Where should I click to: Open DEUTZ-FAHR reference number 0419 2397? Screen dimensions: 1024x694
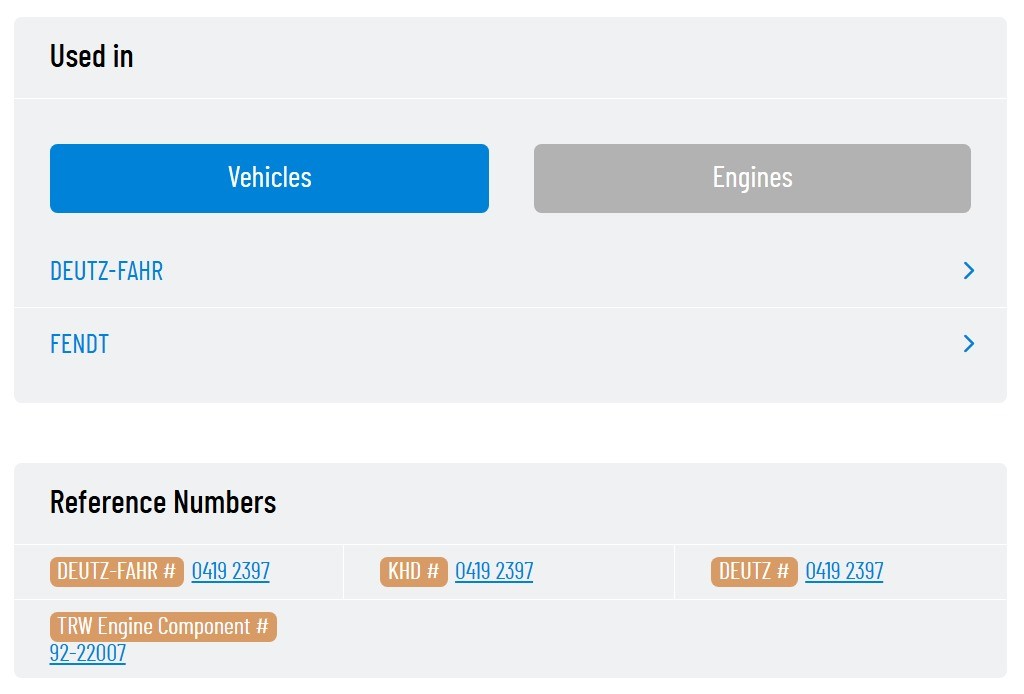231,571
